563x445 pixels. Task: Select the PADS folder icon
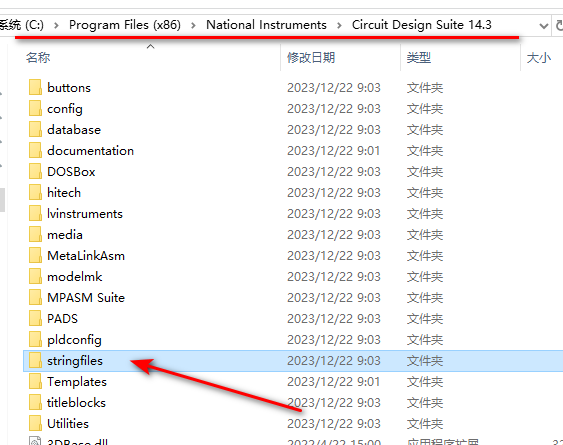(35, 319)
